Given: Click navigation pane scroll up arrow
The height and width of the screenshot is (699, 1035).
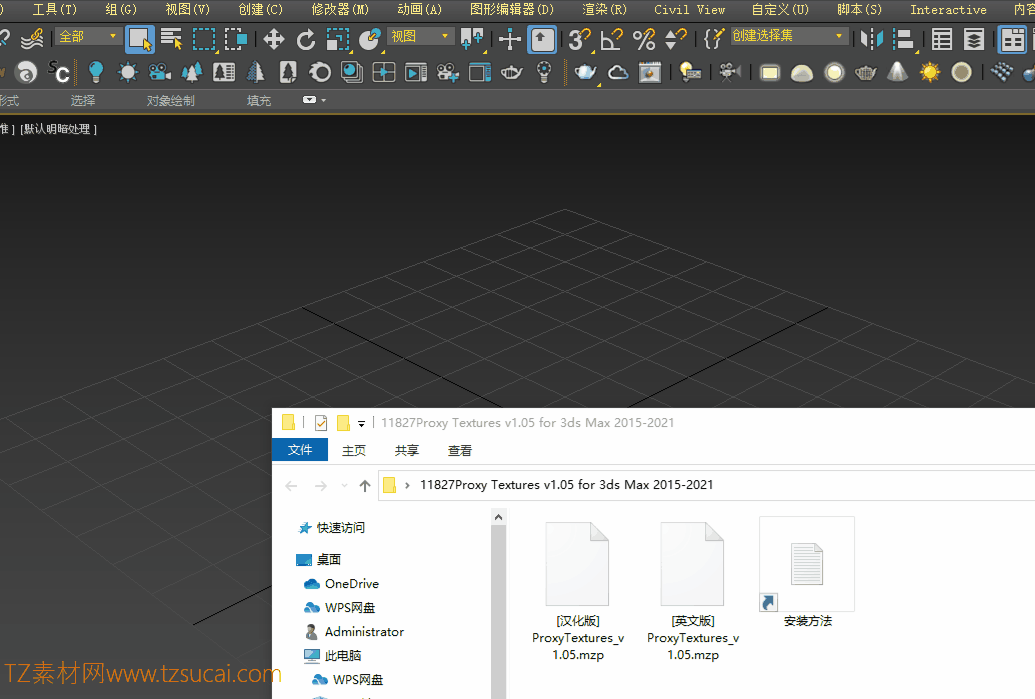Looking at the screenshot, I should (499, 517).
